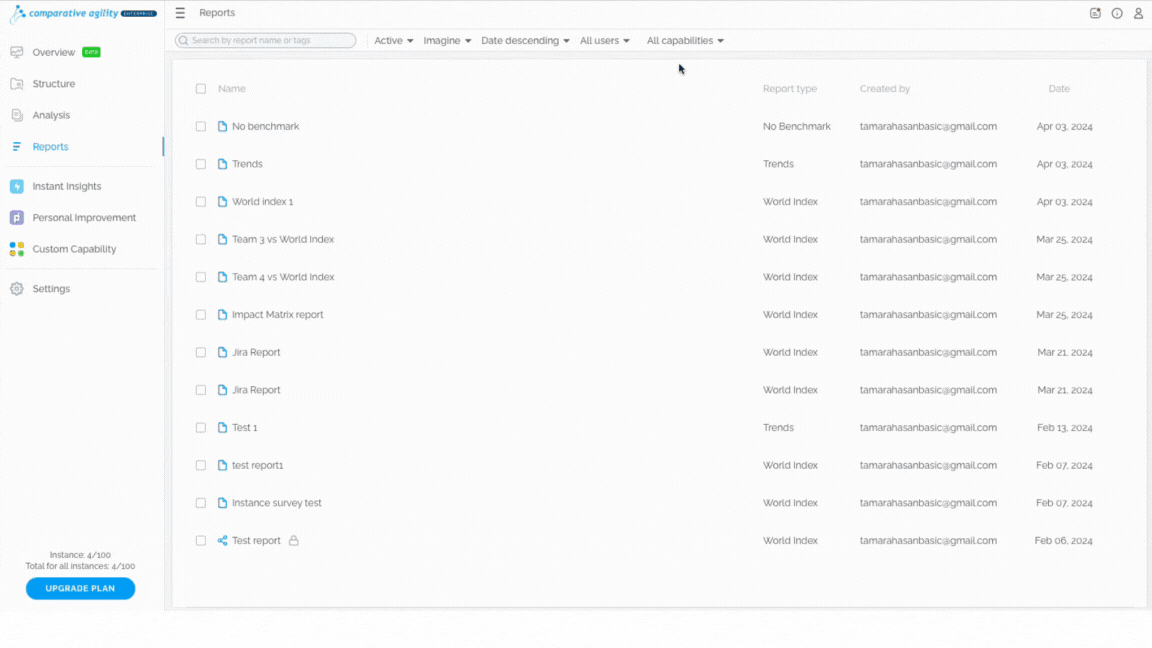Open the Date descending sort dropdown
Viewport: 1152px width, 648px height.
coord(525,40)
